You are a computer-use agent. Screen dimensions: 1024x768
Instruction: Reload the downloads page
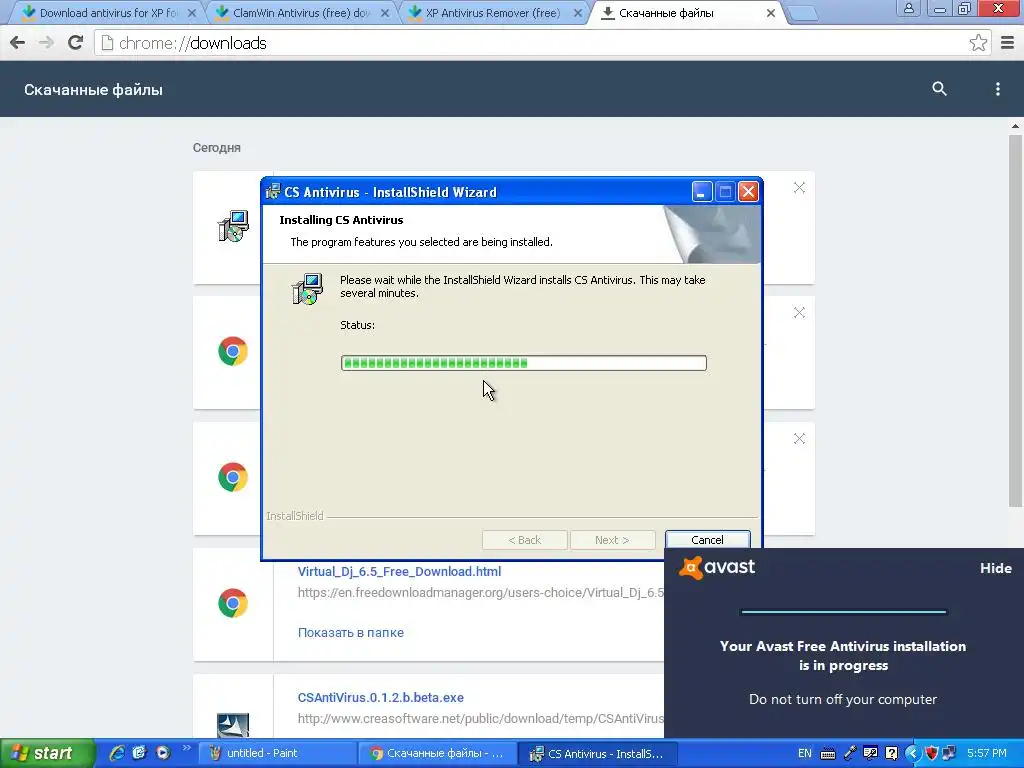pos(76,43)
